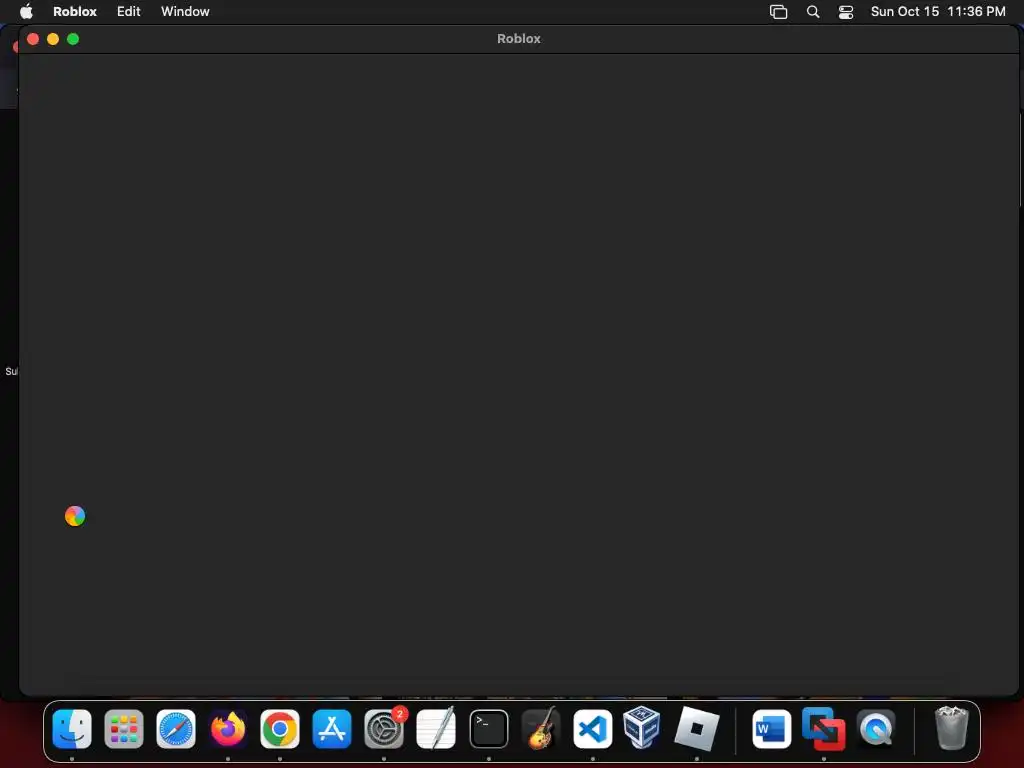Launch Finder from the Dock
This screenshot has width=1024, height=768.
(72, 729)
